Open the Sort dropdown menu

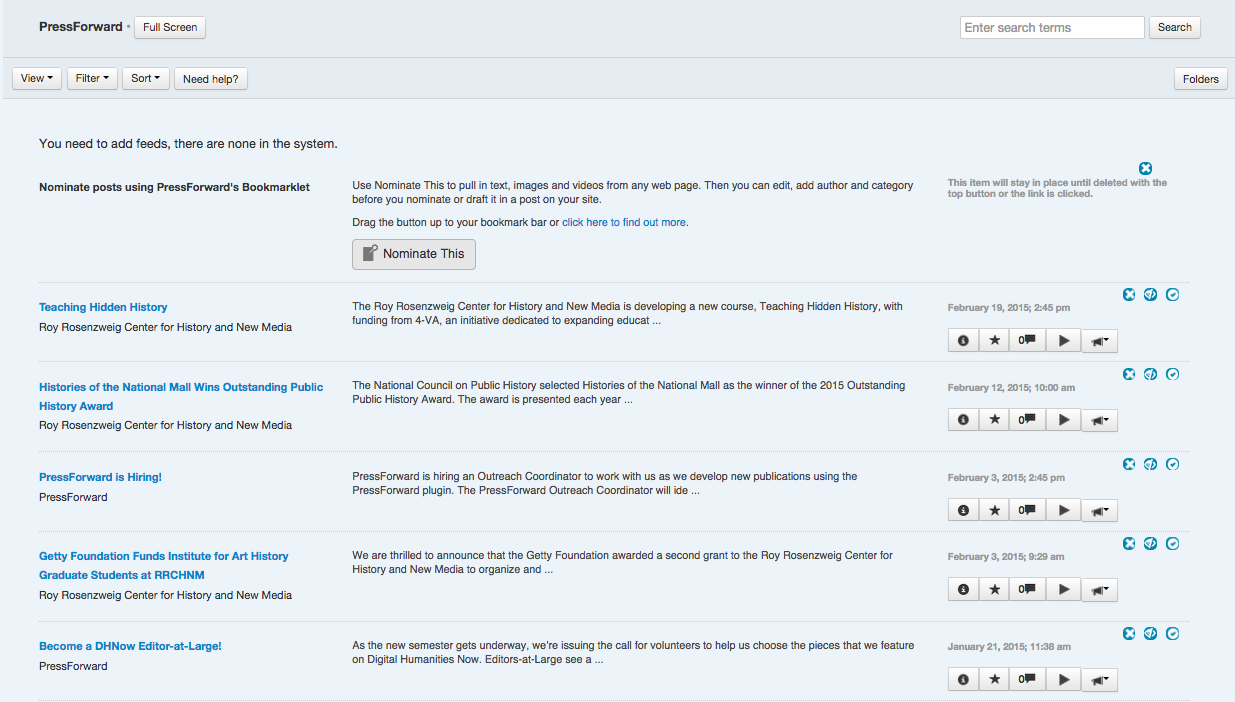[x=146, y=78]
